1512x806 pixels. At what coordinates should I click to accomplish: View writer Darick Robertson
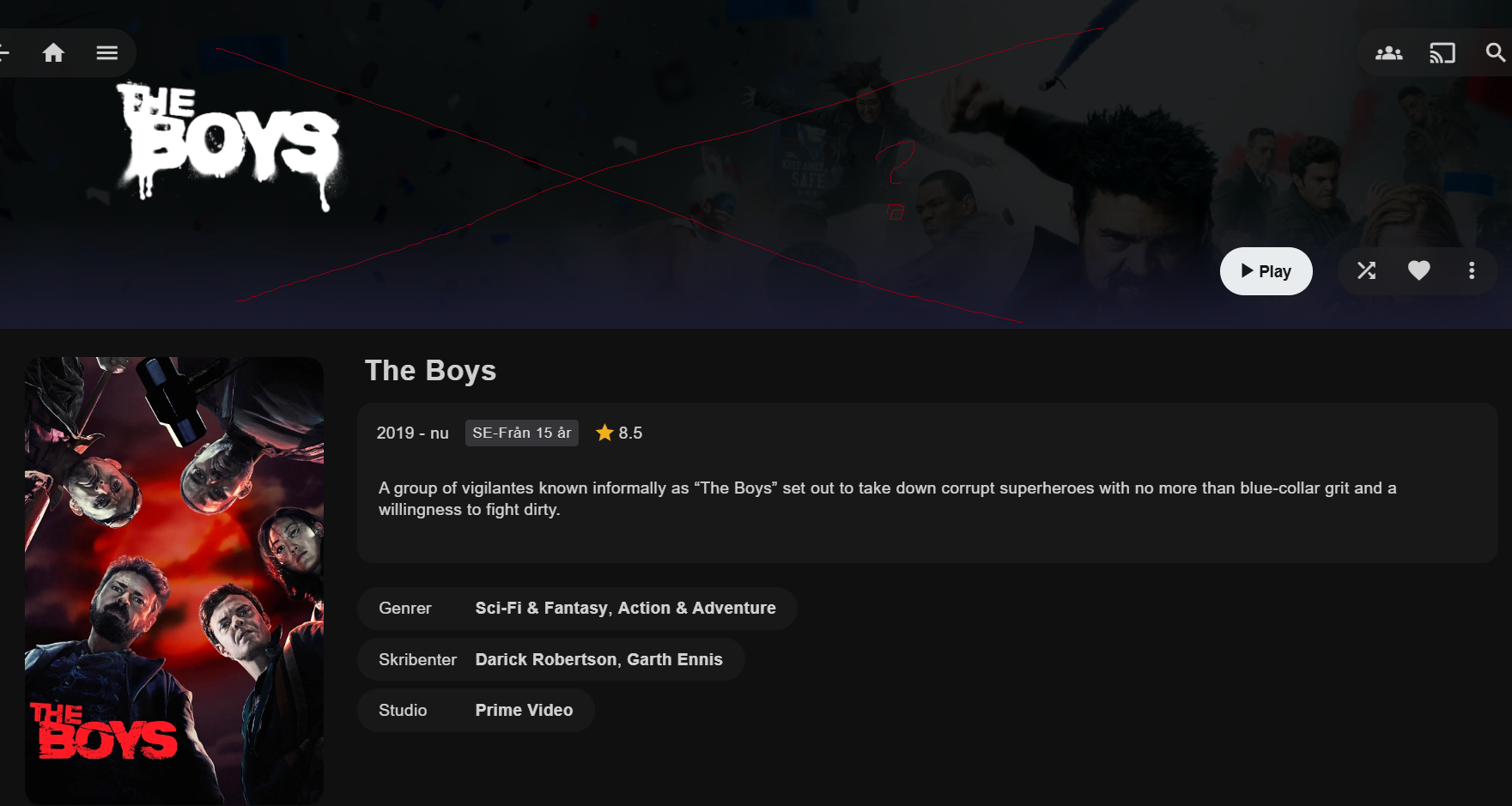[546, 659]
